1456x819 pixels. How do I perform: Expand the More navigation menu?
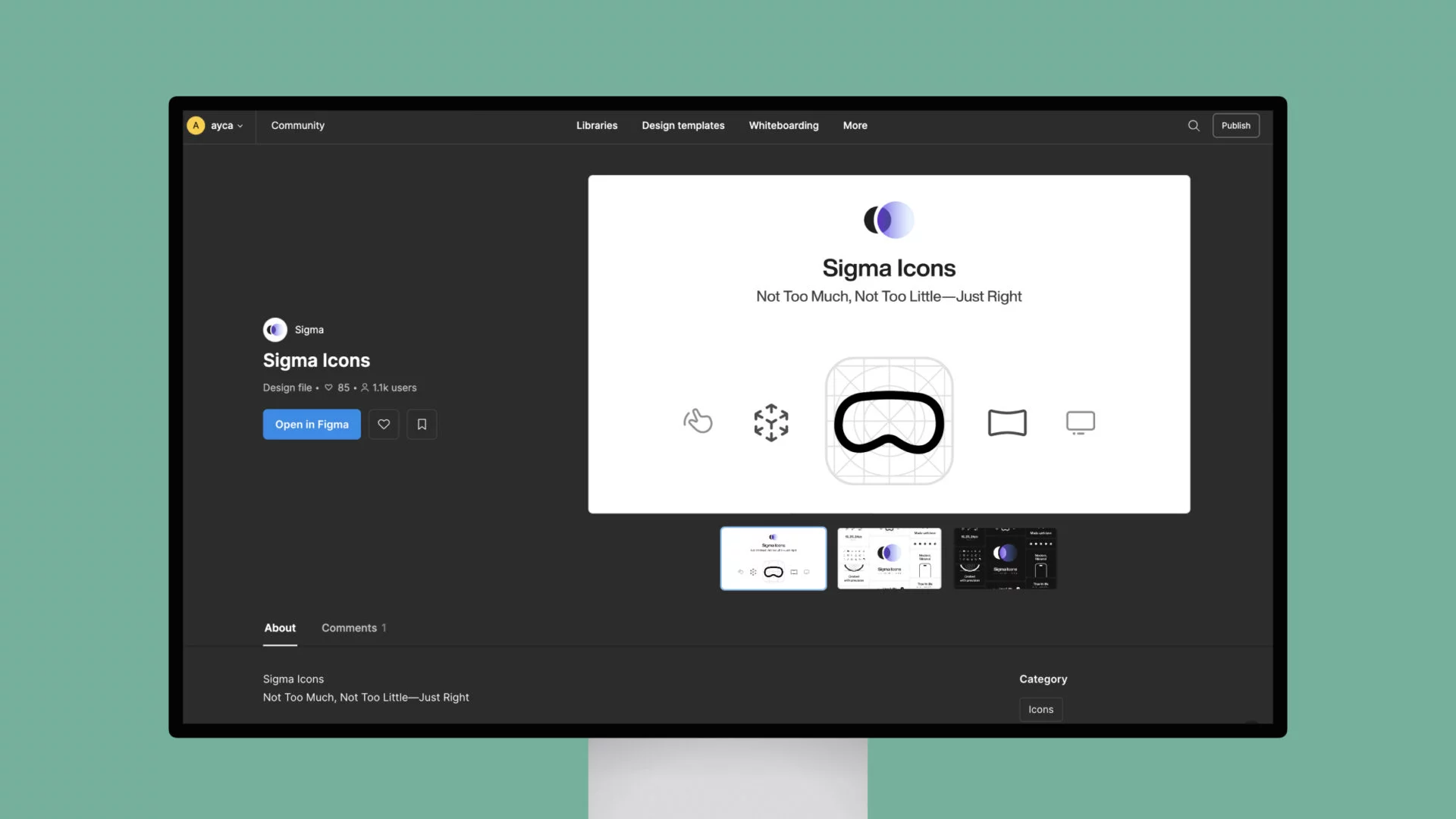click(x=855, y=125)
